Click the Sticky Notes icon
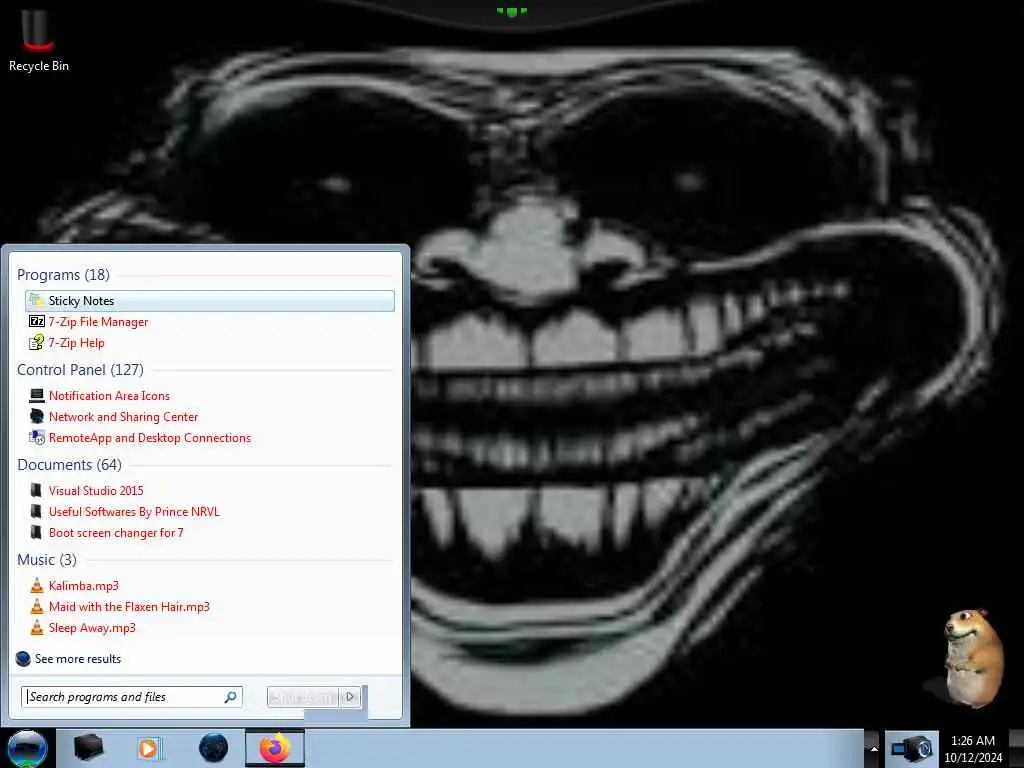This screenshot has height=768, width=1024. tap(37, 300)
